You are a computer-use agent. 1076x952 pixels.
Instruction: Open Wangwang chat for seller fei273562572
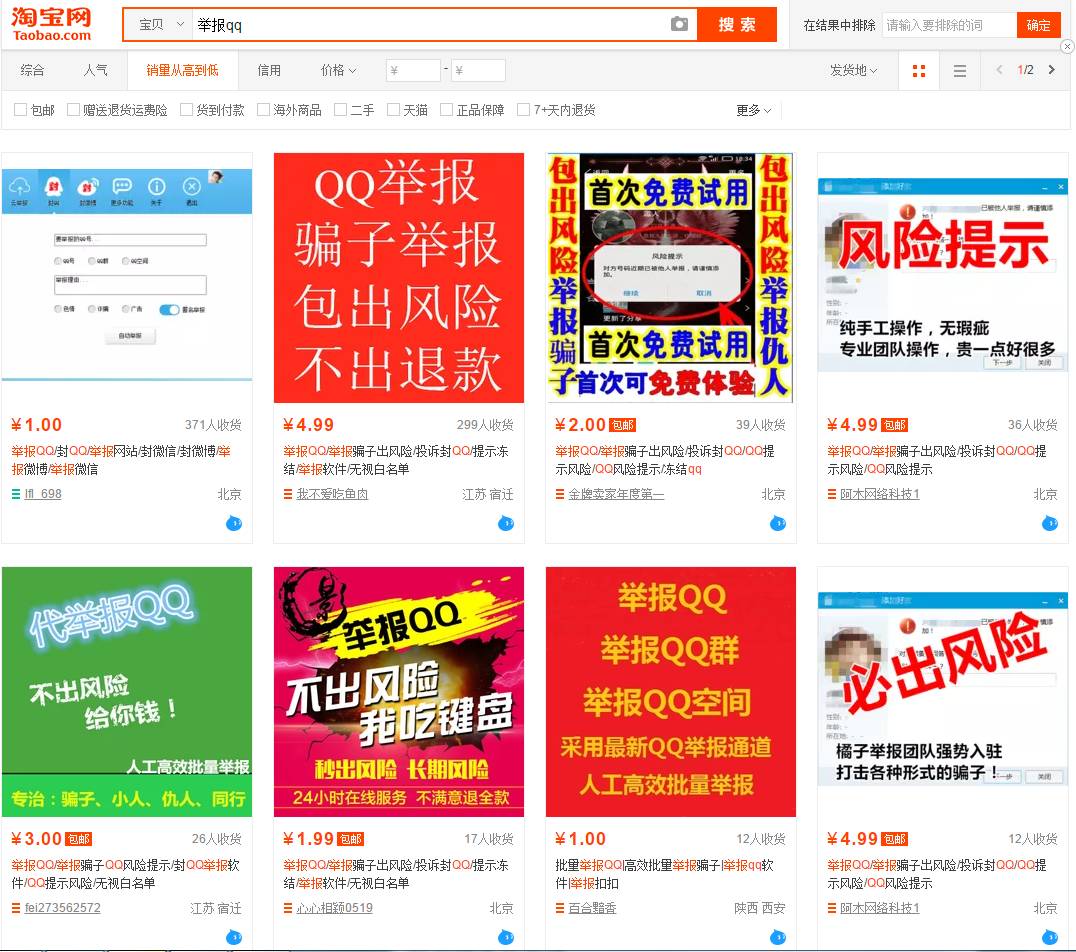coord(234,938)
